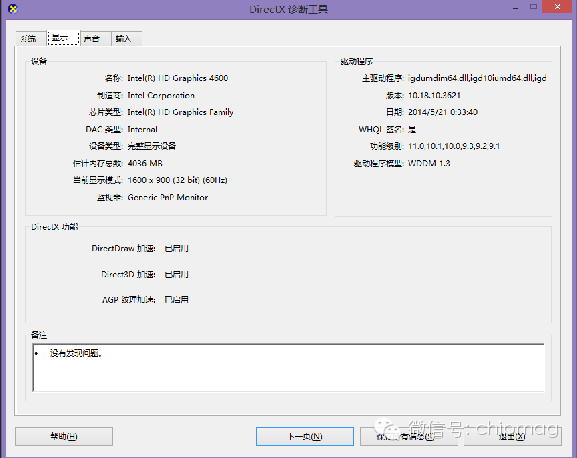Click device type value "完整显示设备"
Image resolution: width=577 pixels, height=458 pixels.
152,146
